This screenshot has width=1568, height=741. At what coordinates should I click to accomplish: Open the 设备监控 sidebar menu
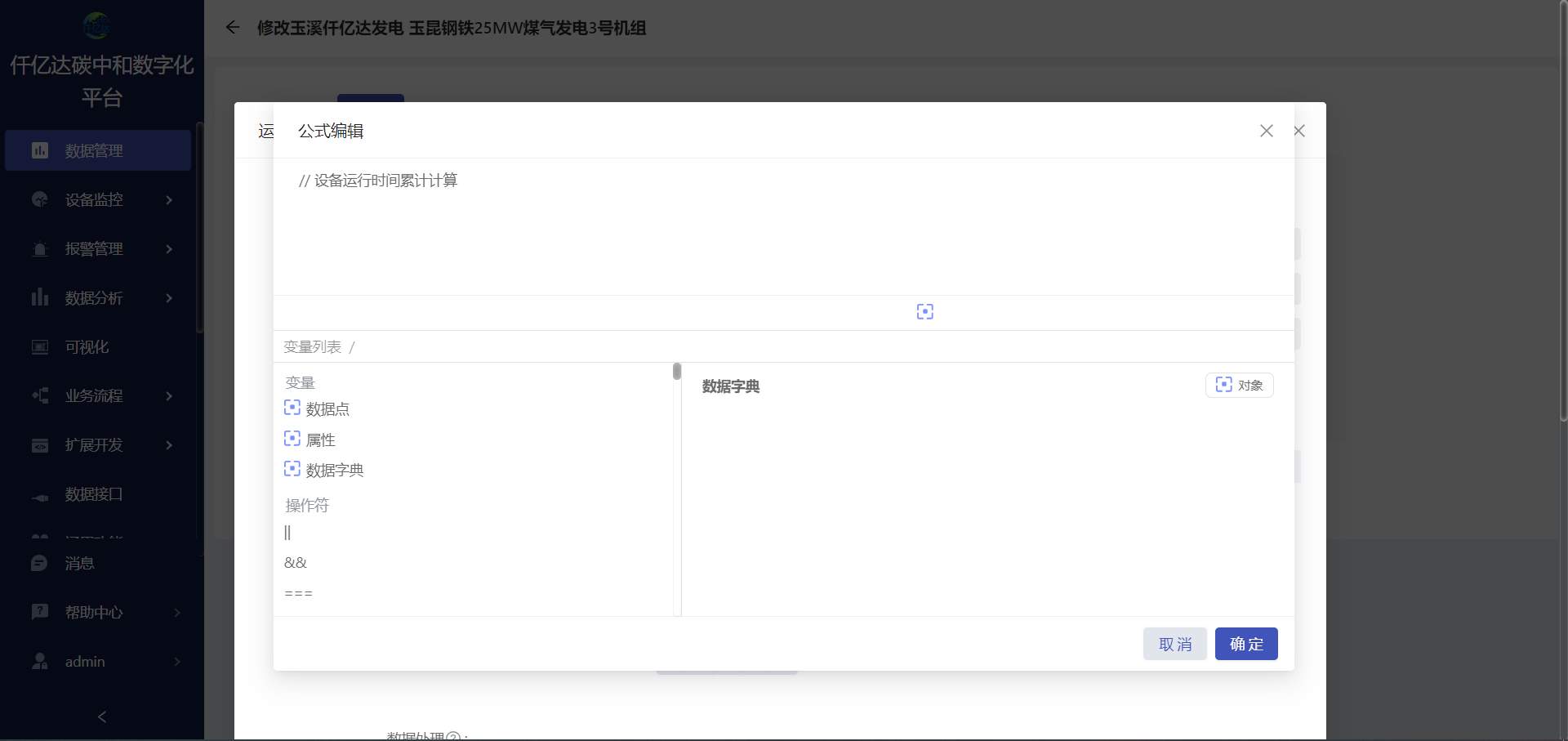[98, 199]
